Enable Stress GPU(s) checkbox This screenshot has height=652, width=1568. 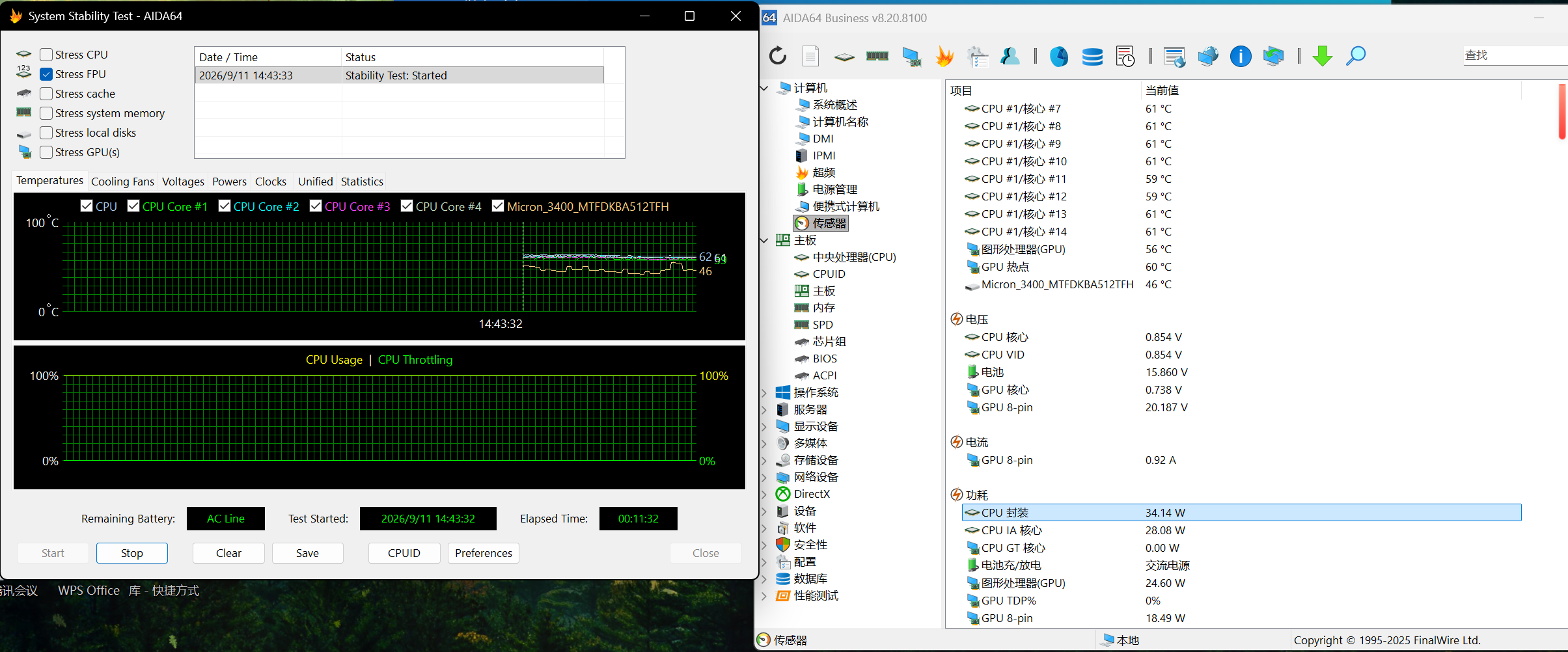point(46,152)
